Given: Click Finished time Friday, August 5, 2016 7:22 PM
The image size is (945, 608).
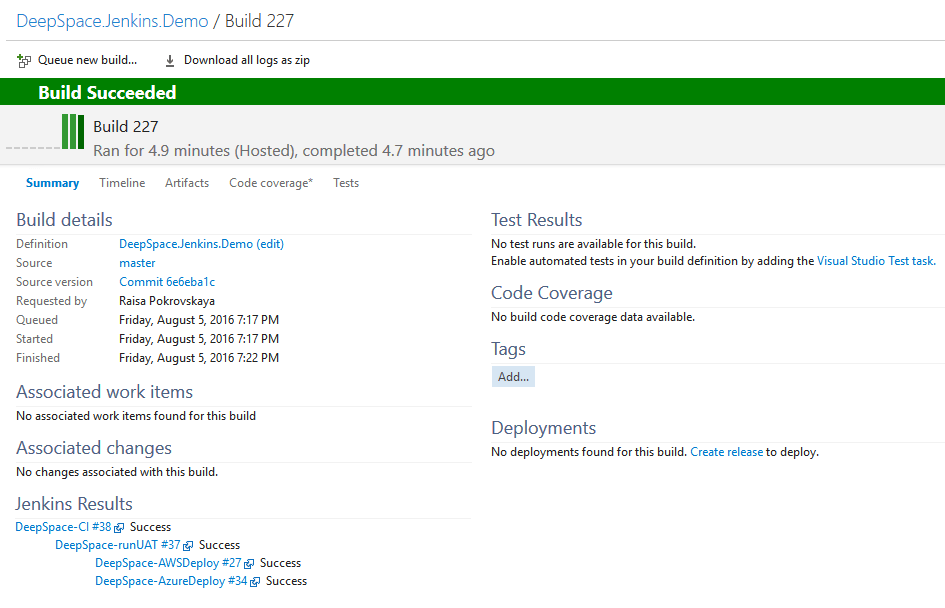Looking at the screenshot, I should (x=199, y=358).
